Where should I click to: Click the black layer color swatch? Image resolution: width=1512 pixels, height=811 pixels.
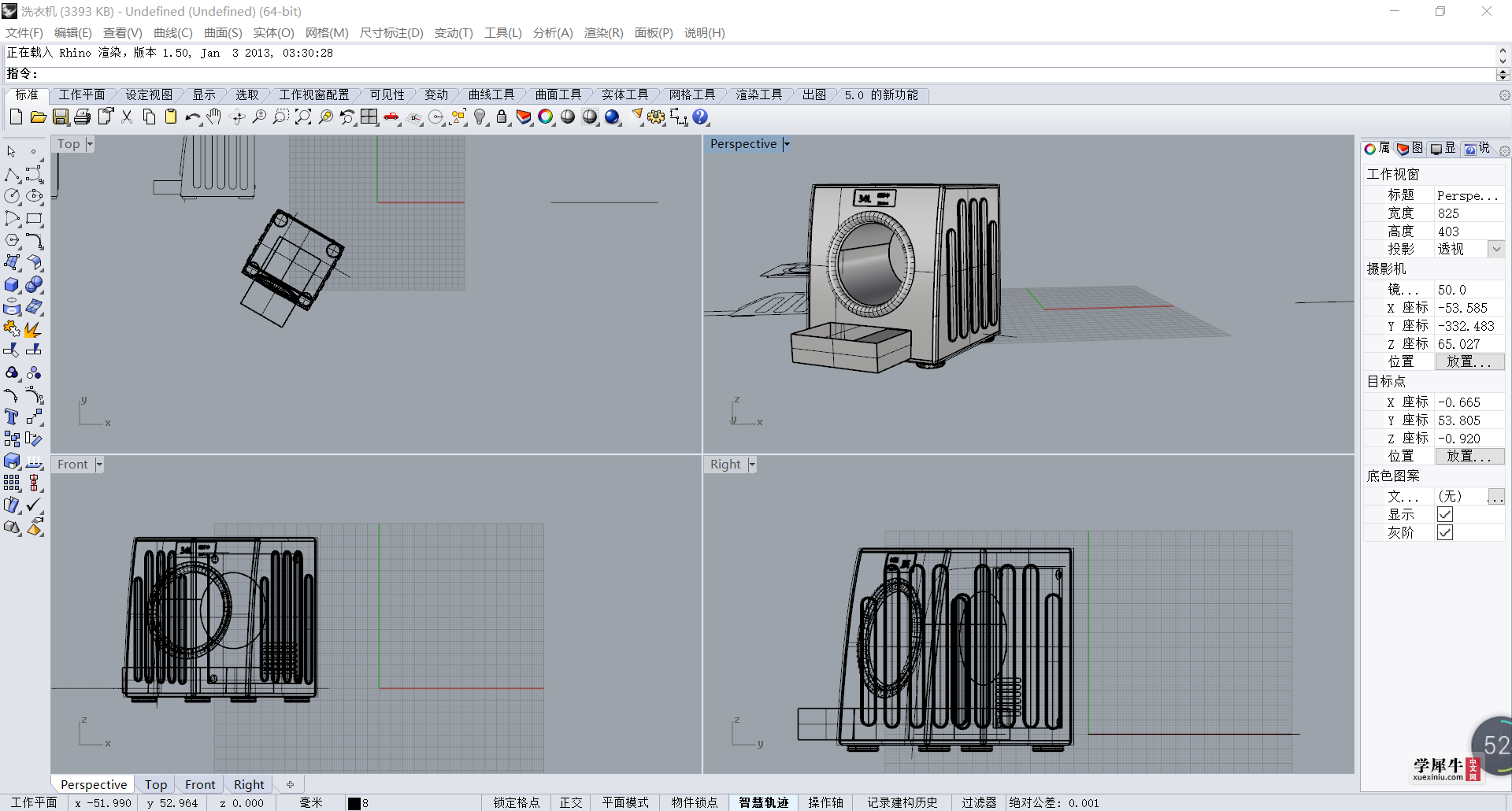[x=354, y=803]
